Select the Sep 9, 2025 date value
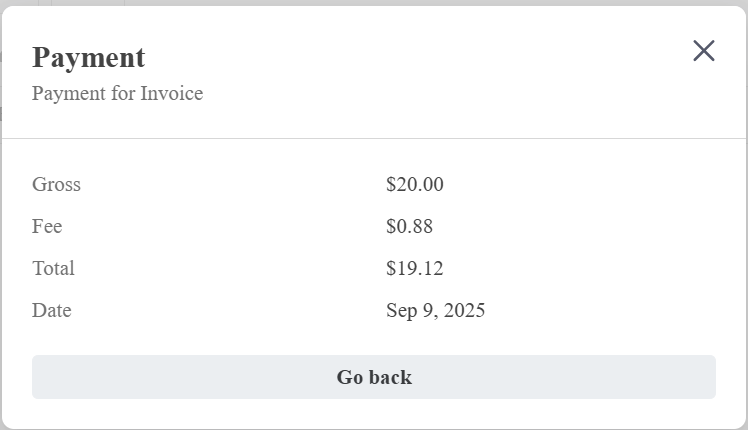748x430 pixels. [435, 311]
